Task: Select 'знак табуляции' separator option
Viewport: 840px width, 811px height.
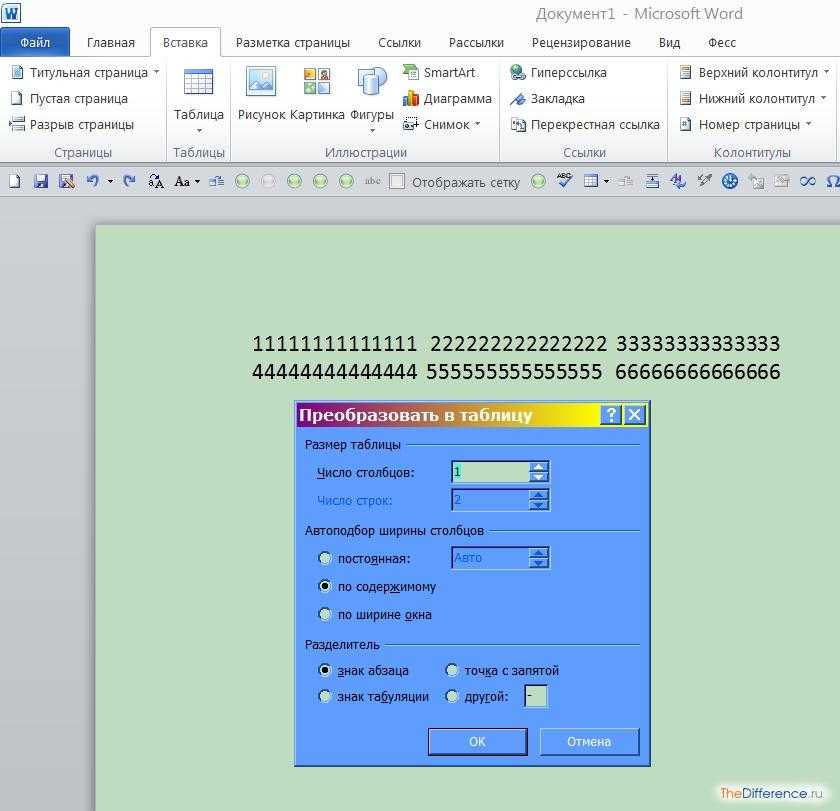Action: tap(324, 696)
